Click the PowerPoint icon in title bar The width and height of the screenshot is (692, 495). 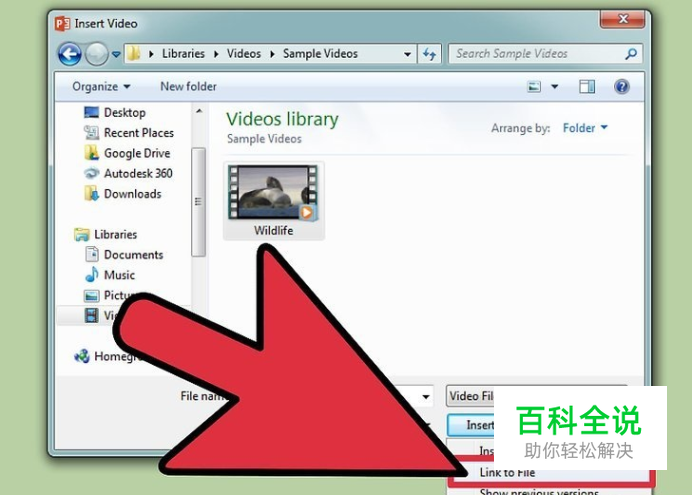(62, 23)
